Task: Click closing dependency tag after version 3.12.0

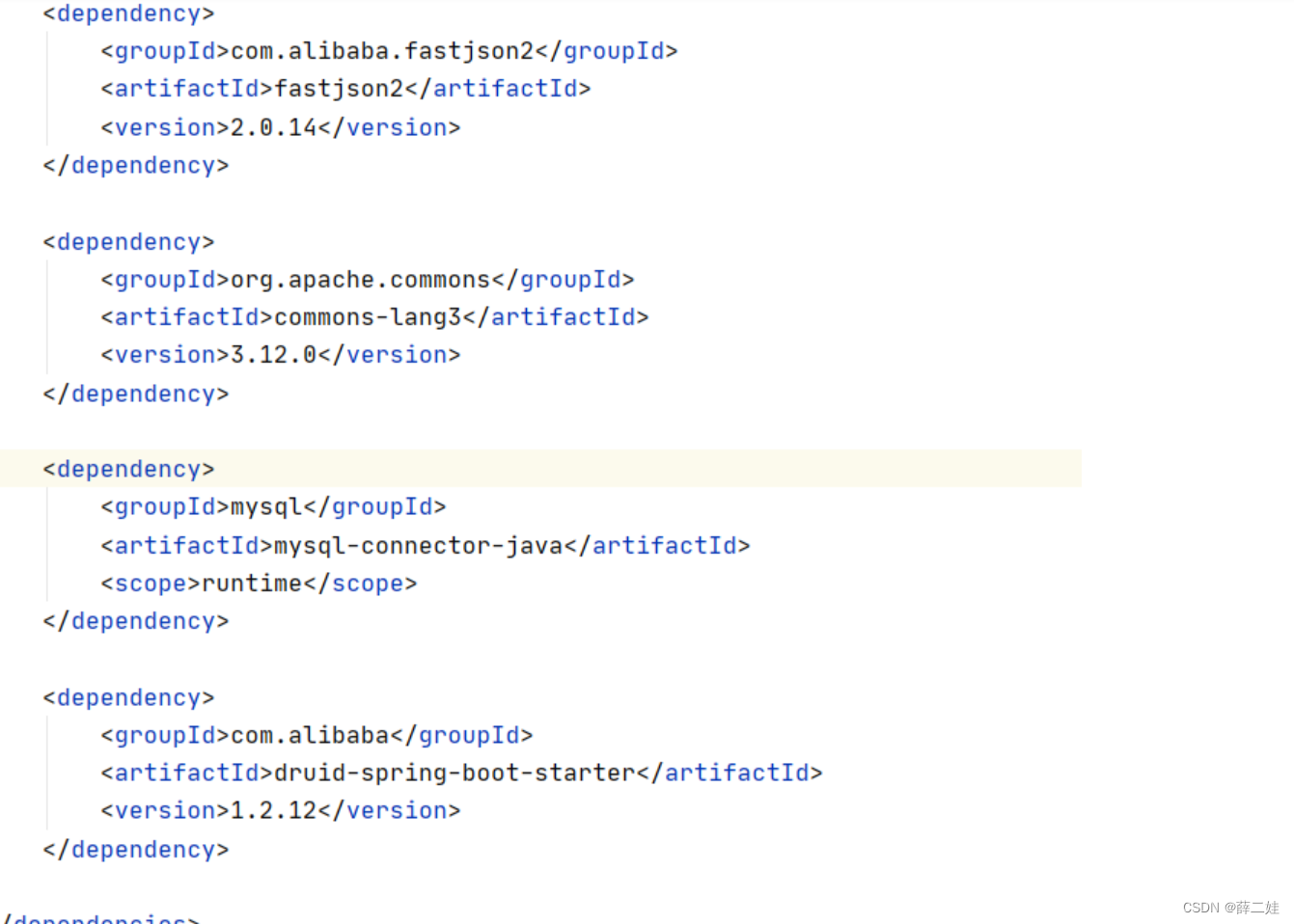Action: pos(136,394)
